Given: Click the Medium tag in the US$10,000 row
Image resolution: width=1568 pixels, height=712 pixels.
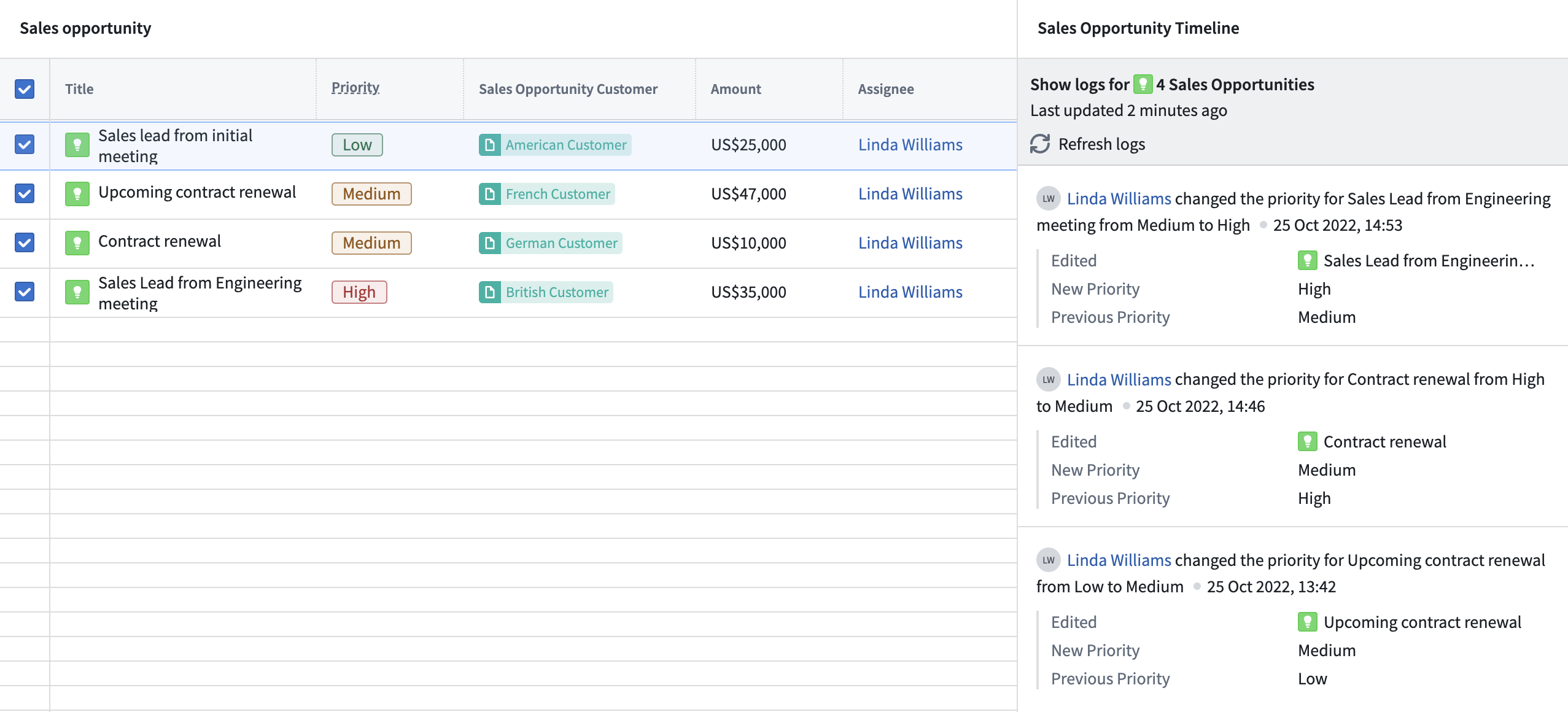Looking at the screenshot, I should pyautogui.click(x=371, y=243).
